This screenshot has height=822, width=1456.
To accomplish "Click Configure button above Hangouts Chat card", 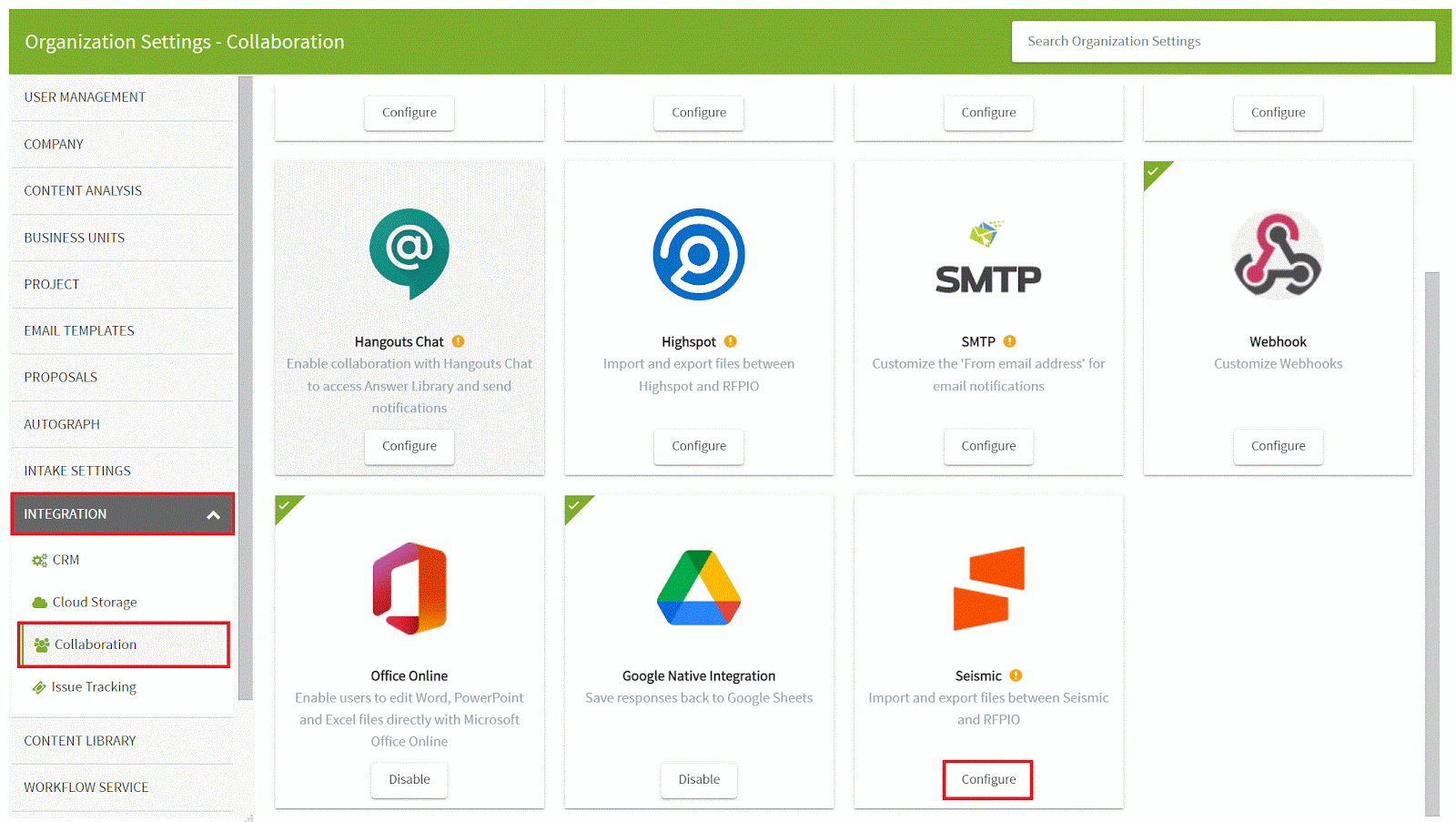I will (409, 113).
